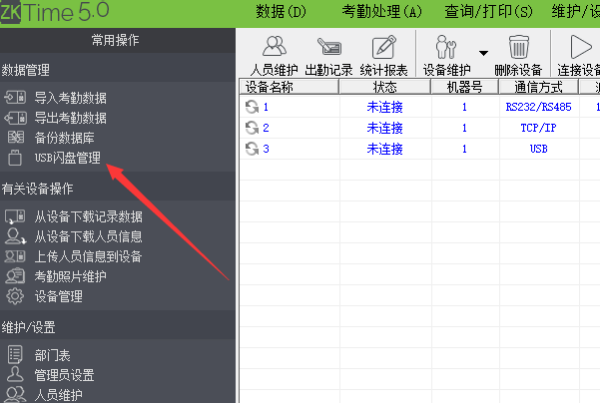Click the 导出考勤数据 sidebar icon

(15, 118)
